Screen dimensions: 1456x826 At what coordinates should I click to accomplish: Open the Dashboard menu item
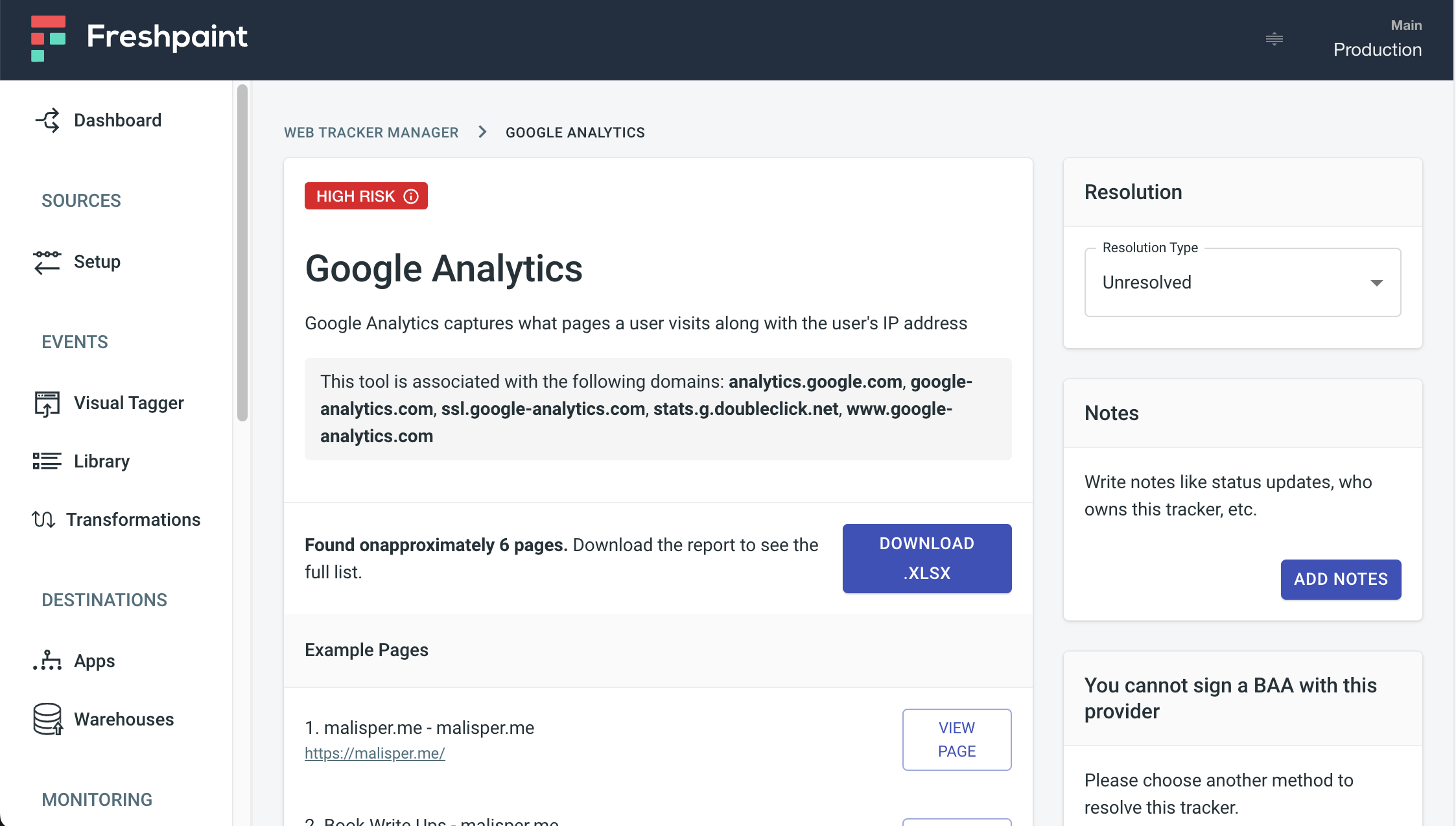click(x=117, y=121)
